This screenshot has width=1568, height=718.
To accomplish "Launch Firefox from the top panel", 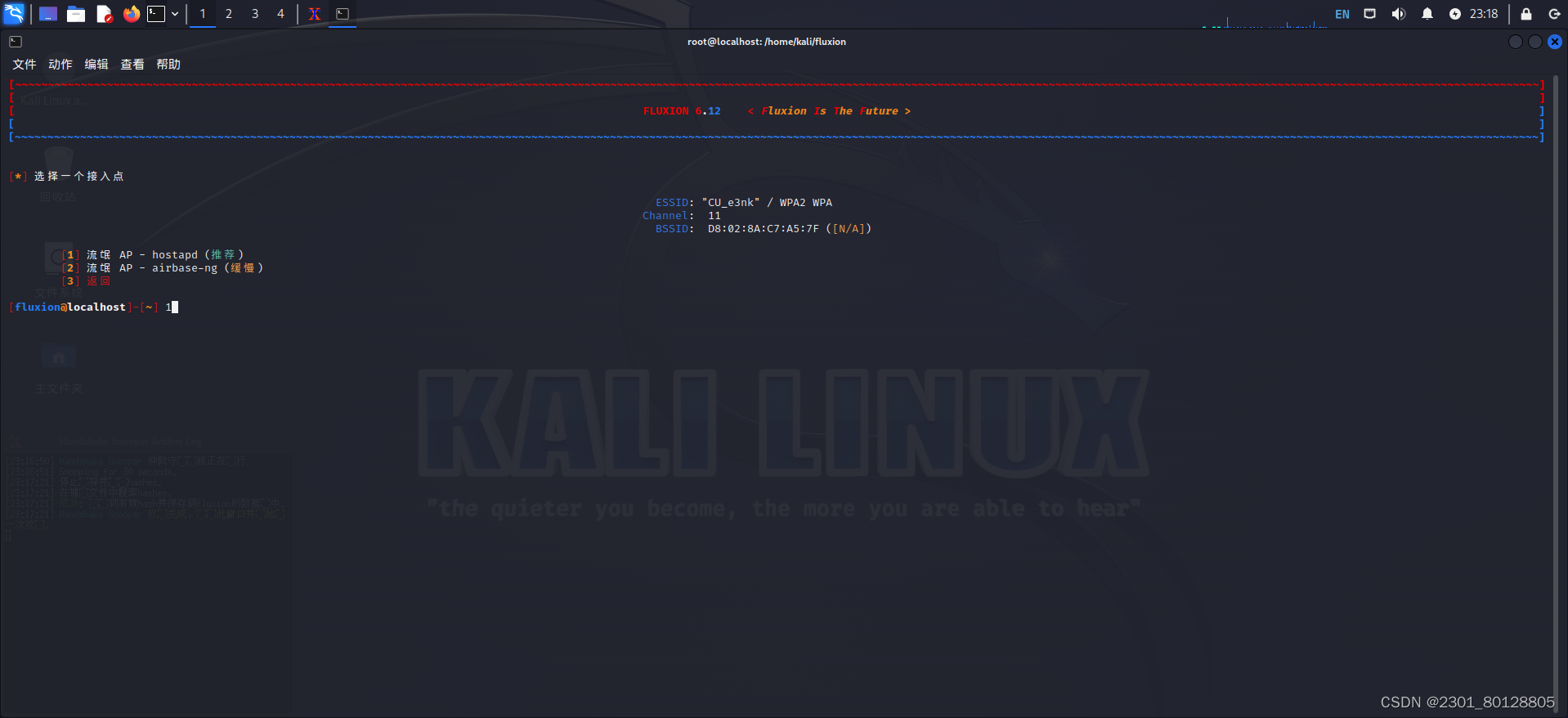I will pos(132,14).
